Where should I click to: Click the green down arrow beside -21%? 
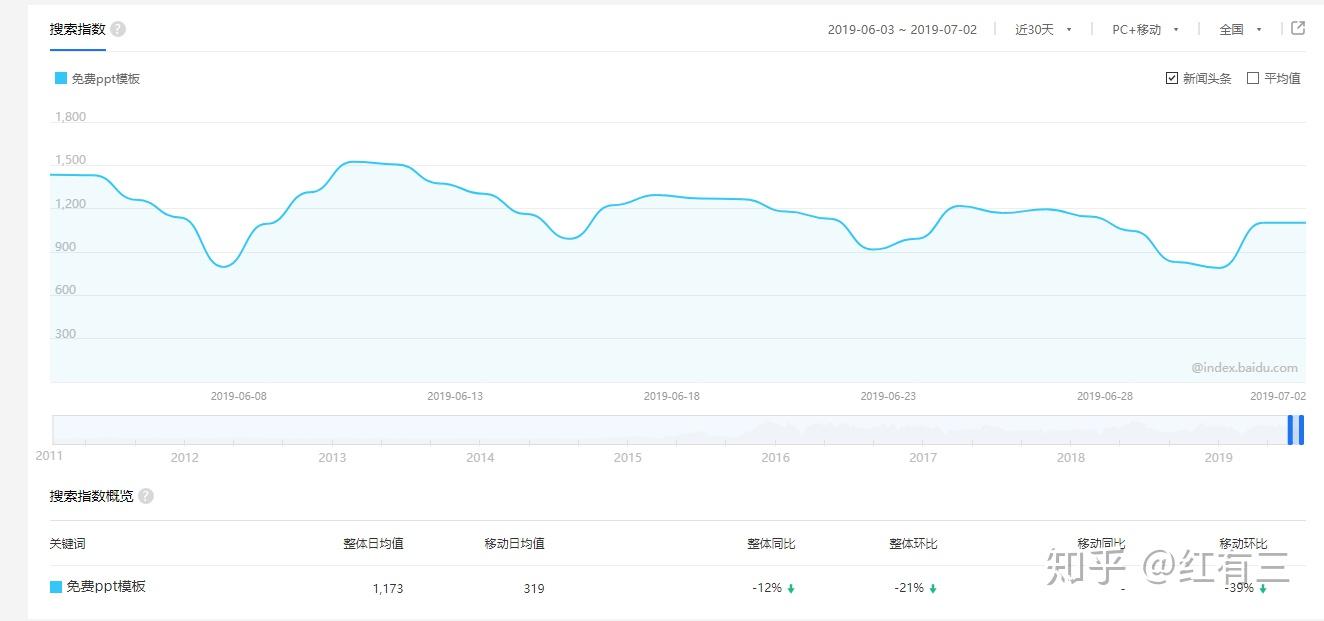click(x=933, y=589)
